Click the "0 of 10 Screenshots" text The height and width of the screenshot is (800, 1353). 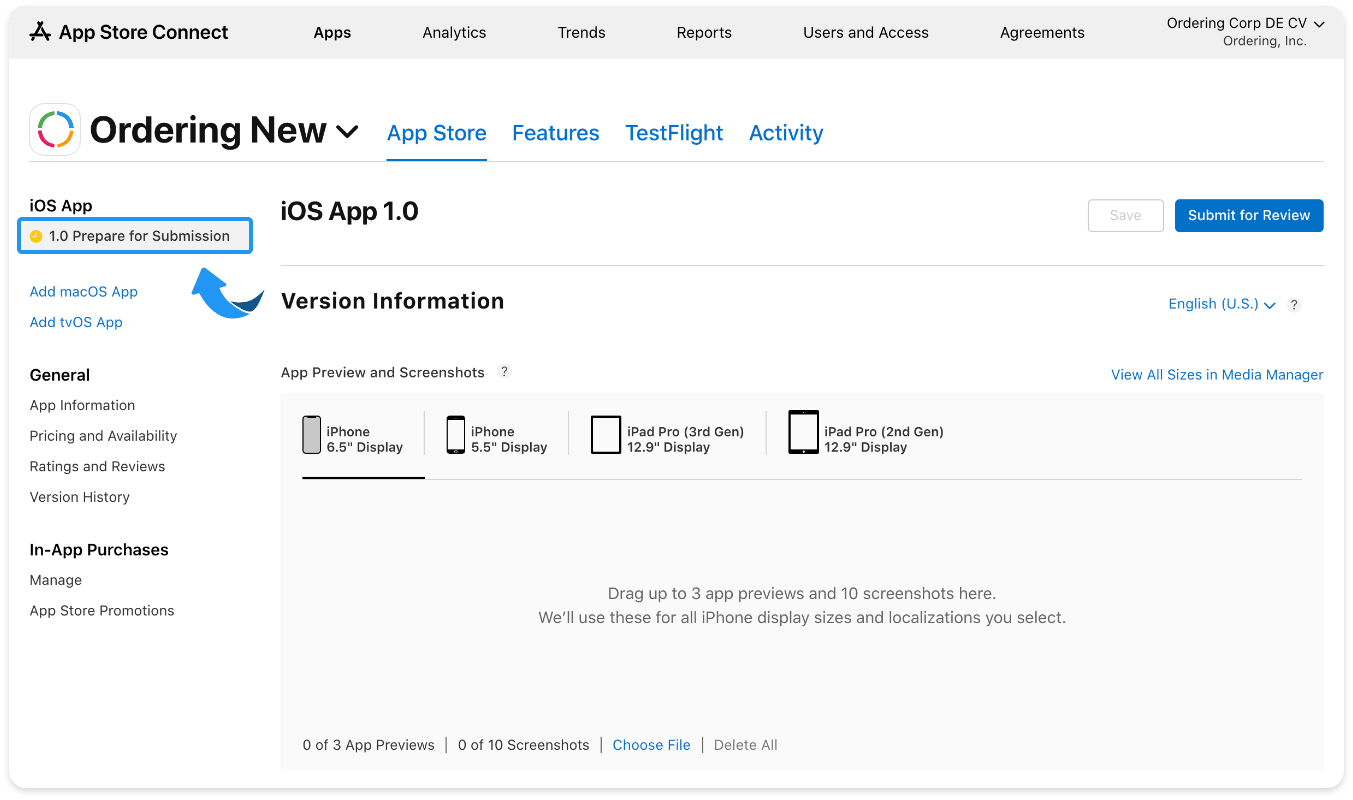coord(523,745)
